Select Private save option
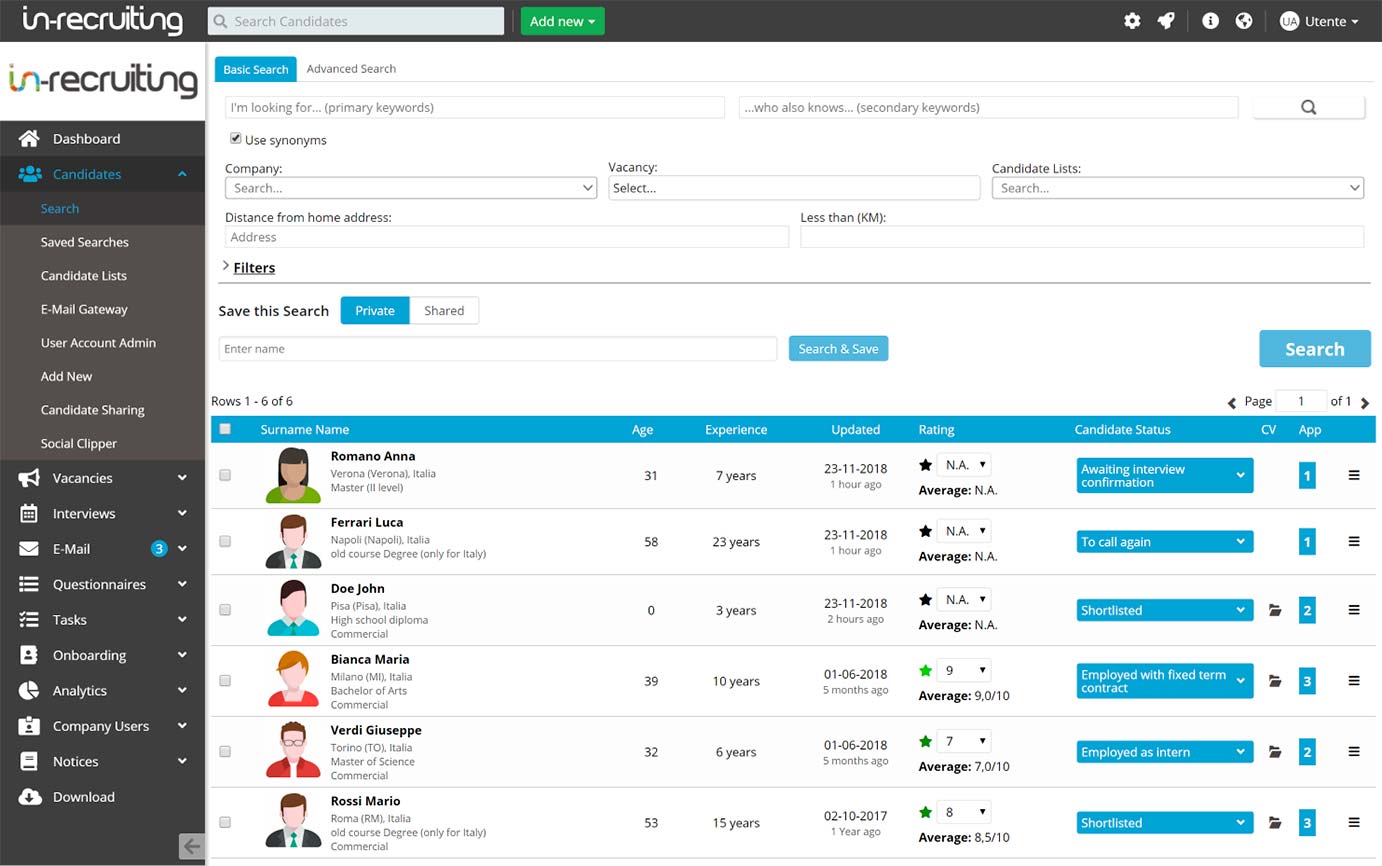This screenshot has height=866, width=1382. click(x=375, y=310)
